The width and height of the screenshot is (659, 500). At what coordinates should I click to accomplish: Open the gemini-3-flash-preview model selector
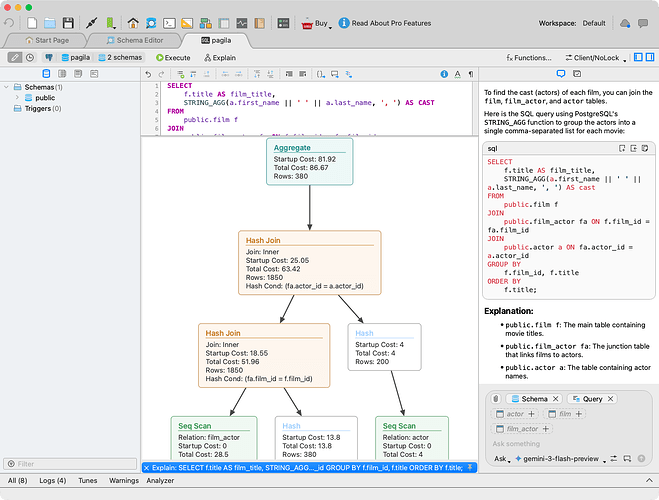coord(561,459)
